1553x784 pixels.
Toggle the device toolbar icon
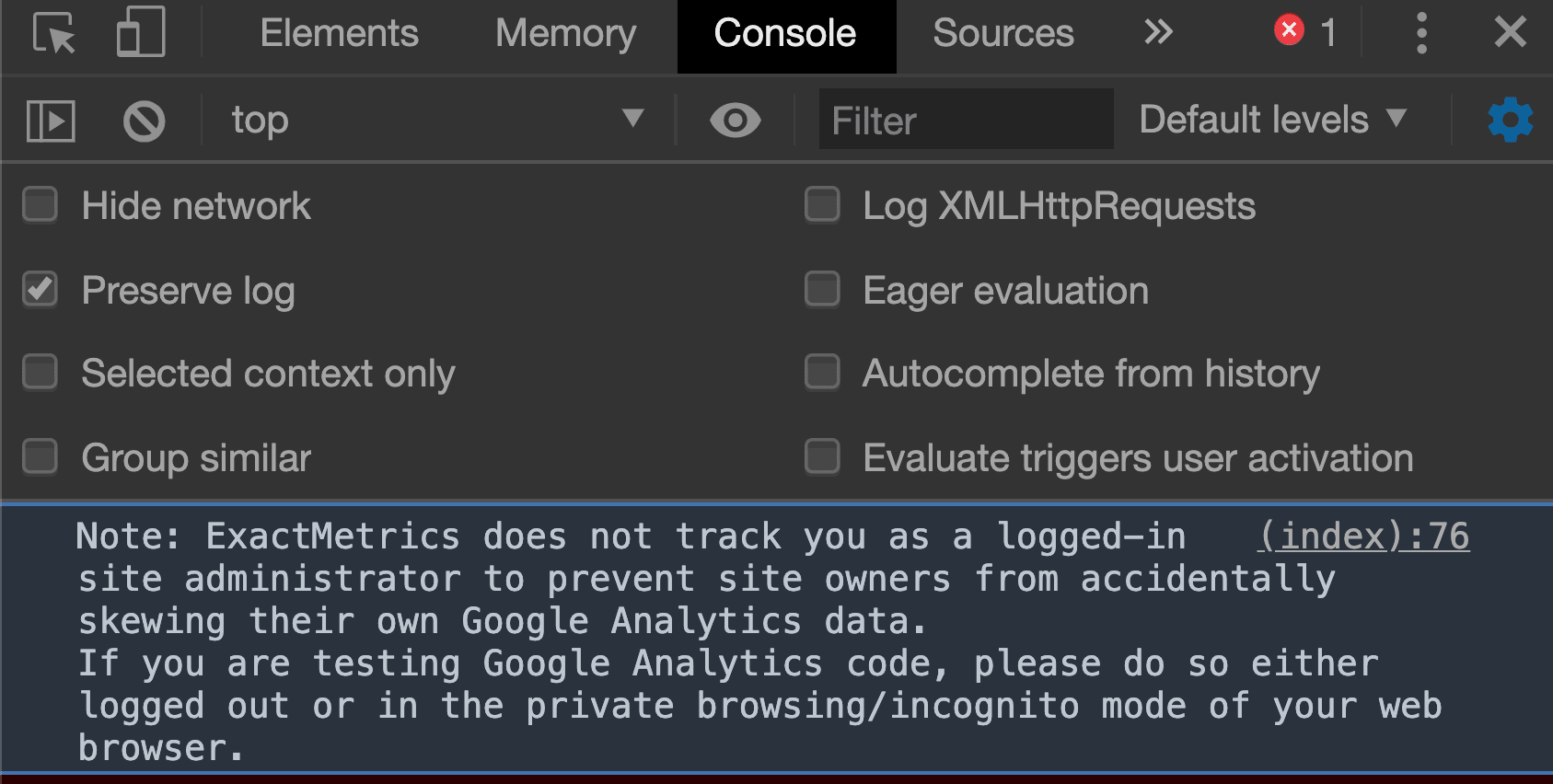141,32
